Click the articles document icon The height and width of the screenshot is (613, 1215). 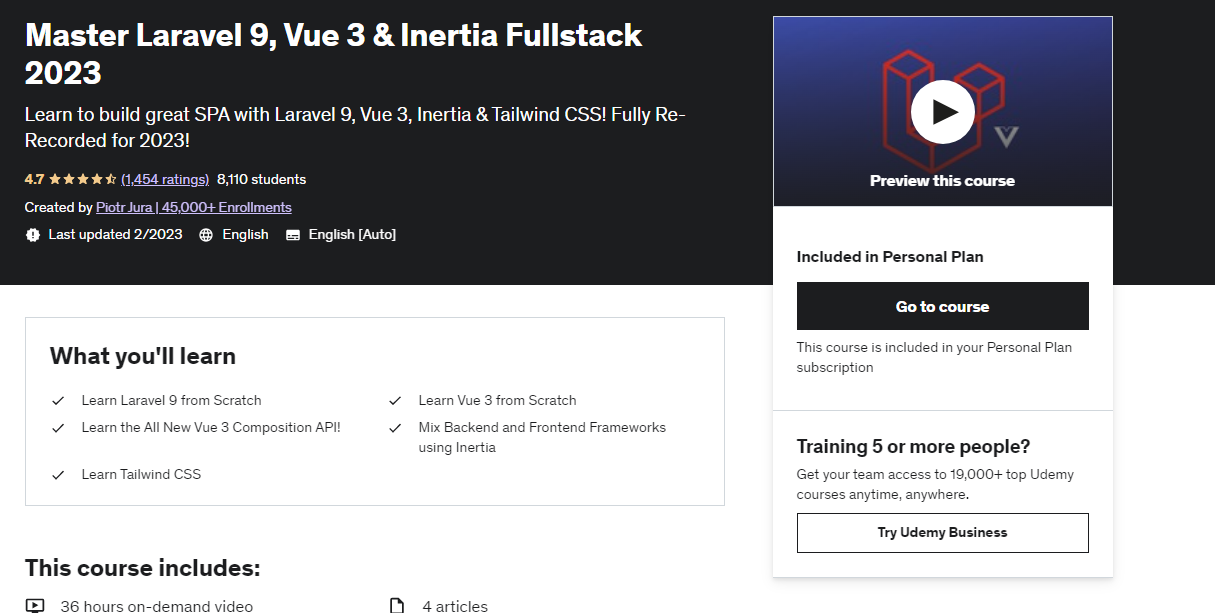coord(397,605)
